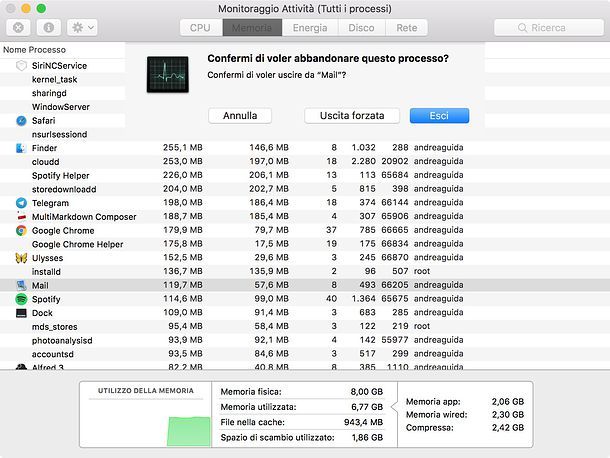Click the 'Utilizzo della memoria' heading
Viewport: 610px width, 458px height.
(146, 391)
